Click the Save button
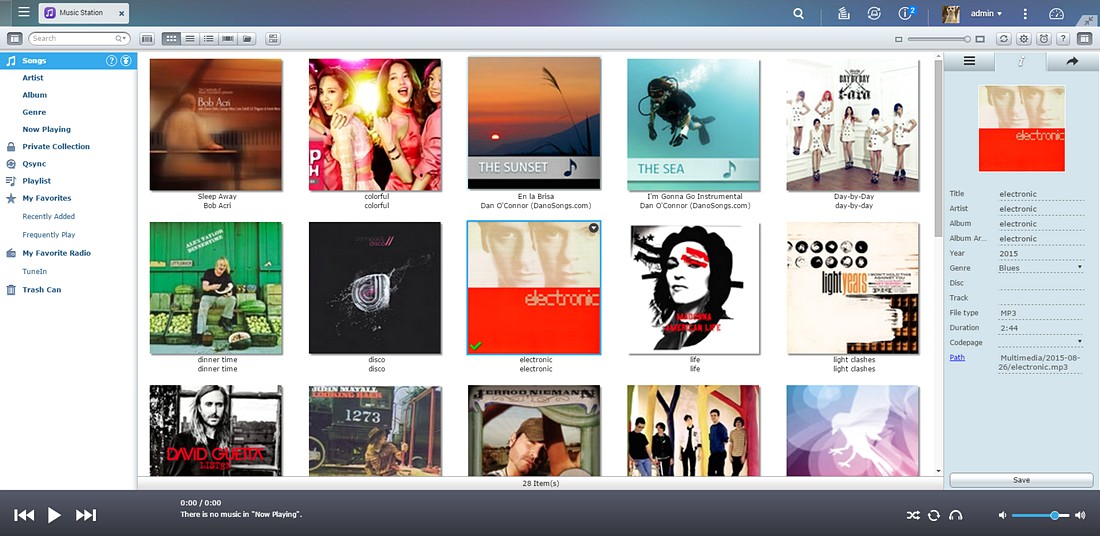Image resolution: width=1100 pixels, height=536 pixels. click(1021, 480)
